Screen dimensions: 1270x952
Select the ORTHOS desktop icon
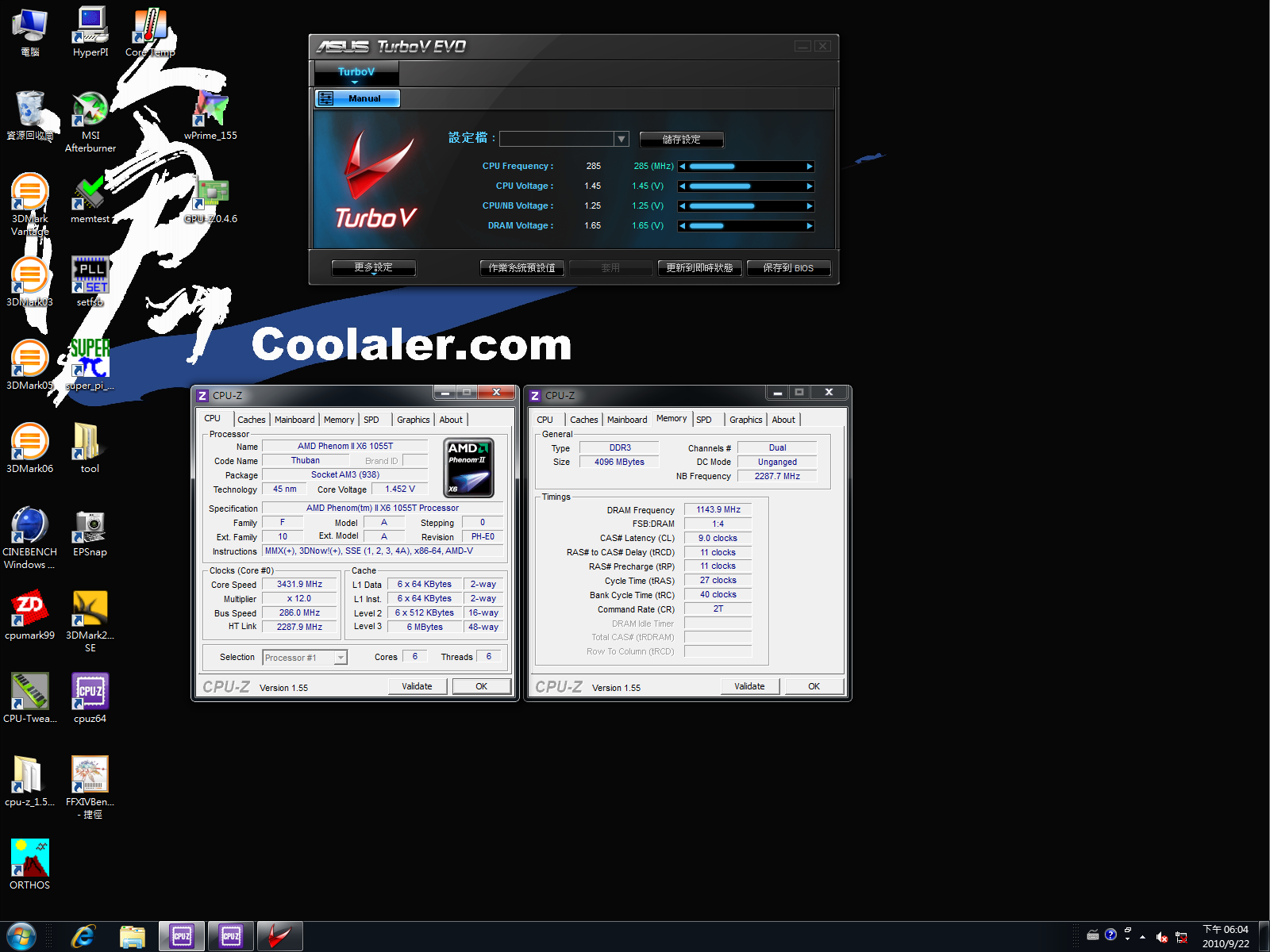click(30, 865)
